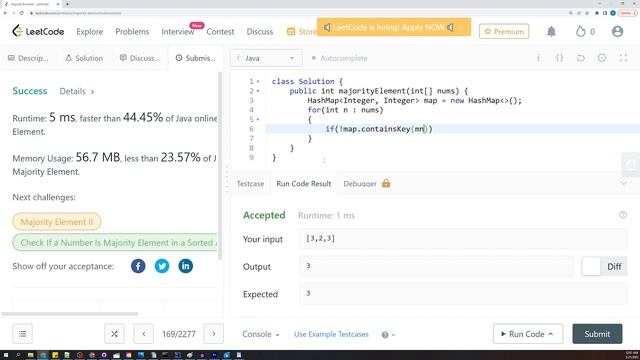Open Interview in navbar
The image size is (640, 360).
pyautogui.click(x=178, y=31)
